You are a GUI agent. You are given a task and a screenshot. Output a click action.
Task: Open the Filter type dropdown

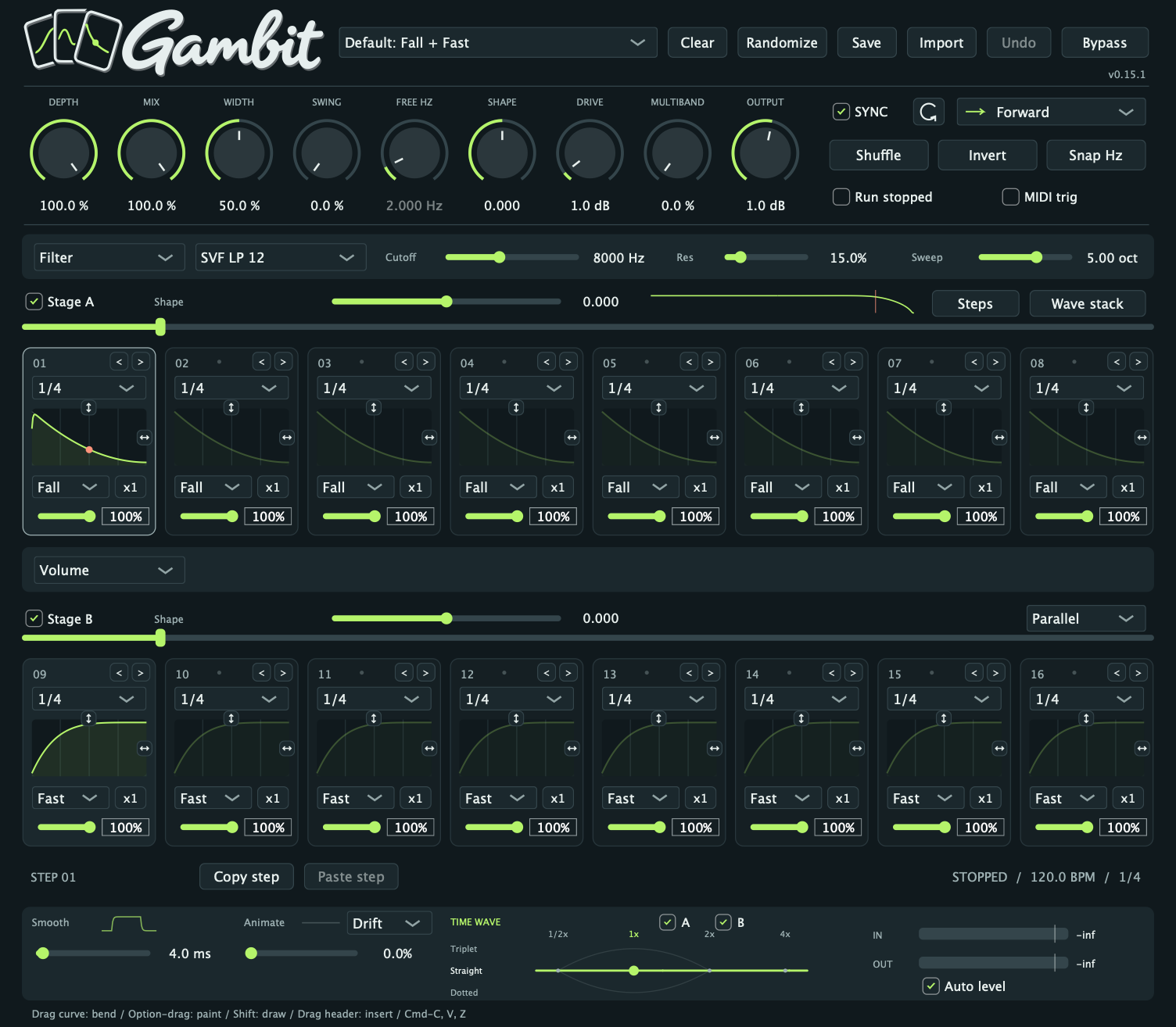[109, 257]
